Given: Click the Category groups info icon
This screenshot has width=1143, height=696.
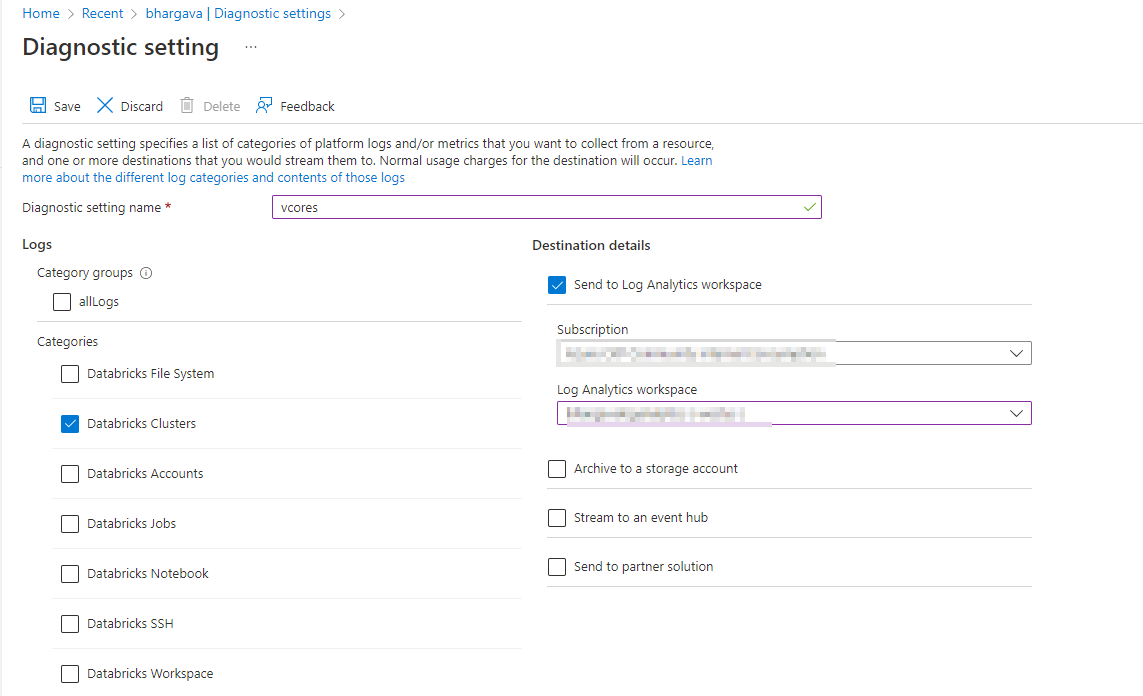Looking at the screenshot, I should click(146, 273).
